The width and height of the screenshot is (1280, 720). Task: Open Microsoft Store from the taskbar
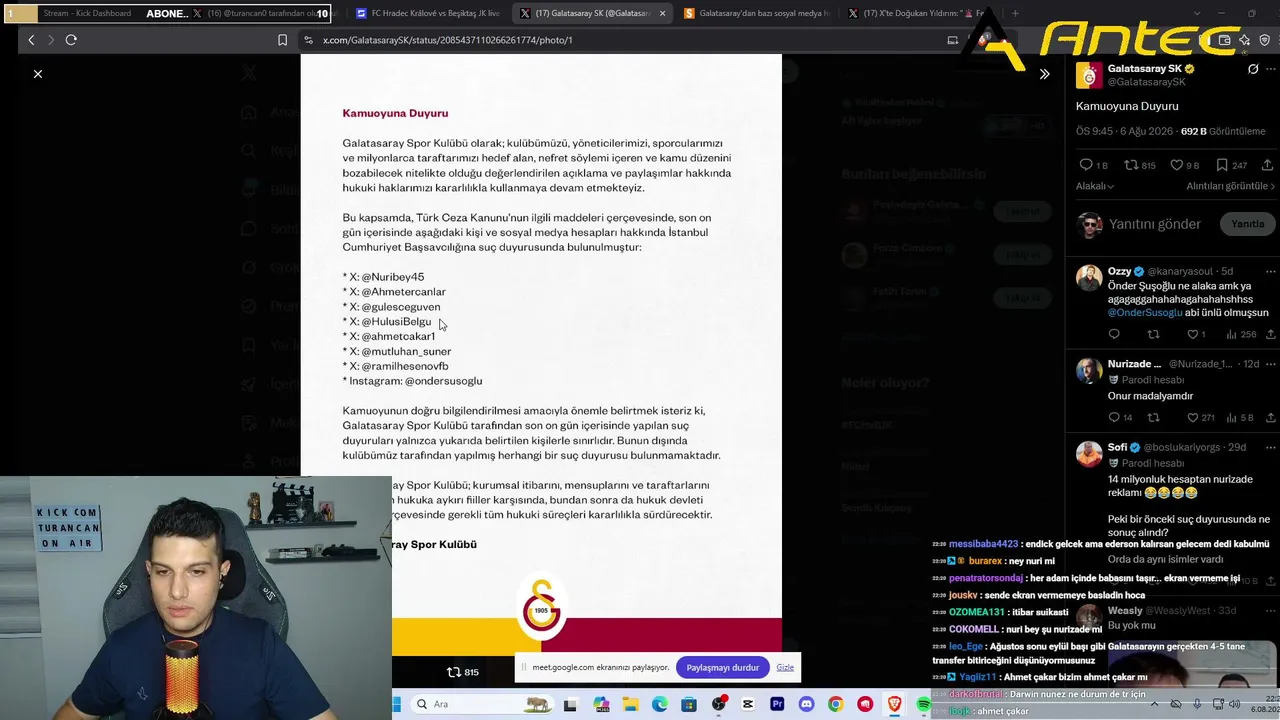tap(689, 704)
